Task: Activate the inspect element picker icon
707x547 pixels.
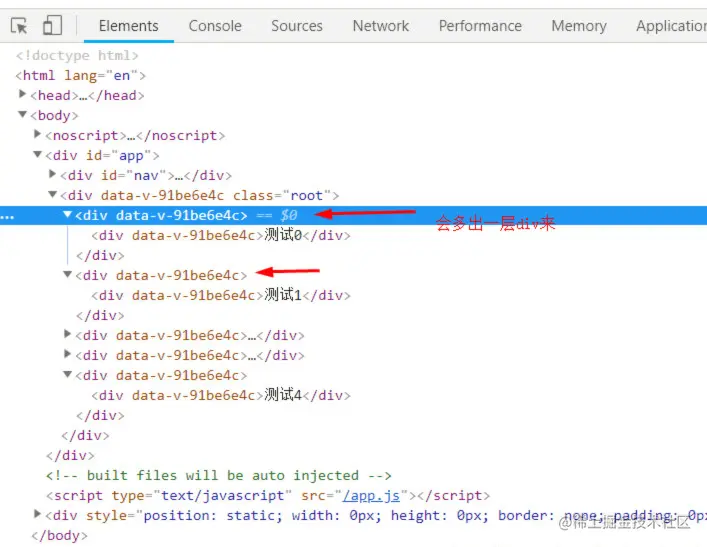Action: (x=19, y=26)
